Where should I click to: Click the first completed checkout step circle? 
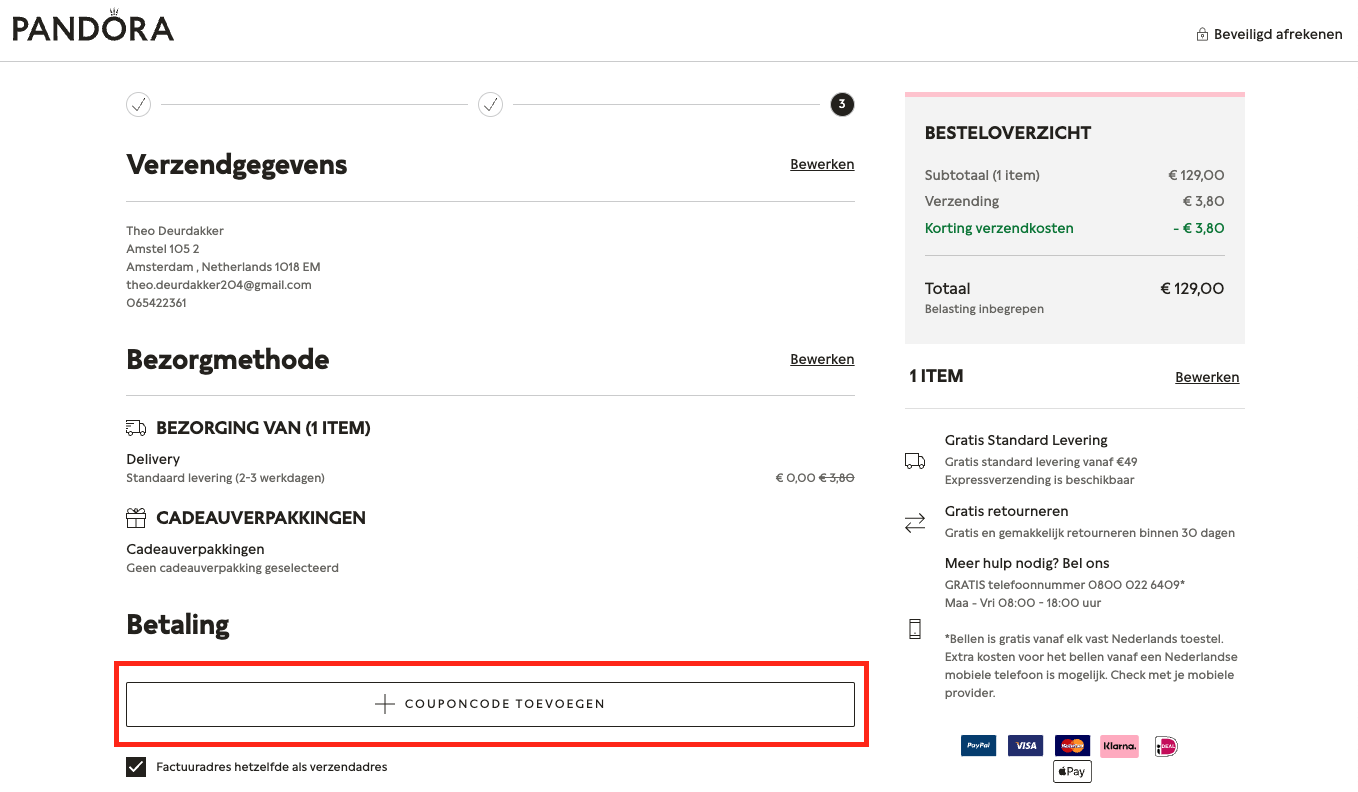click(x=138, y=104)
